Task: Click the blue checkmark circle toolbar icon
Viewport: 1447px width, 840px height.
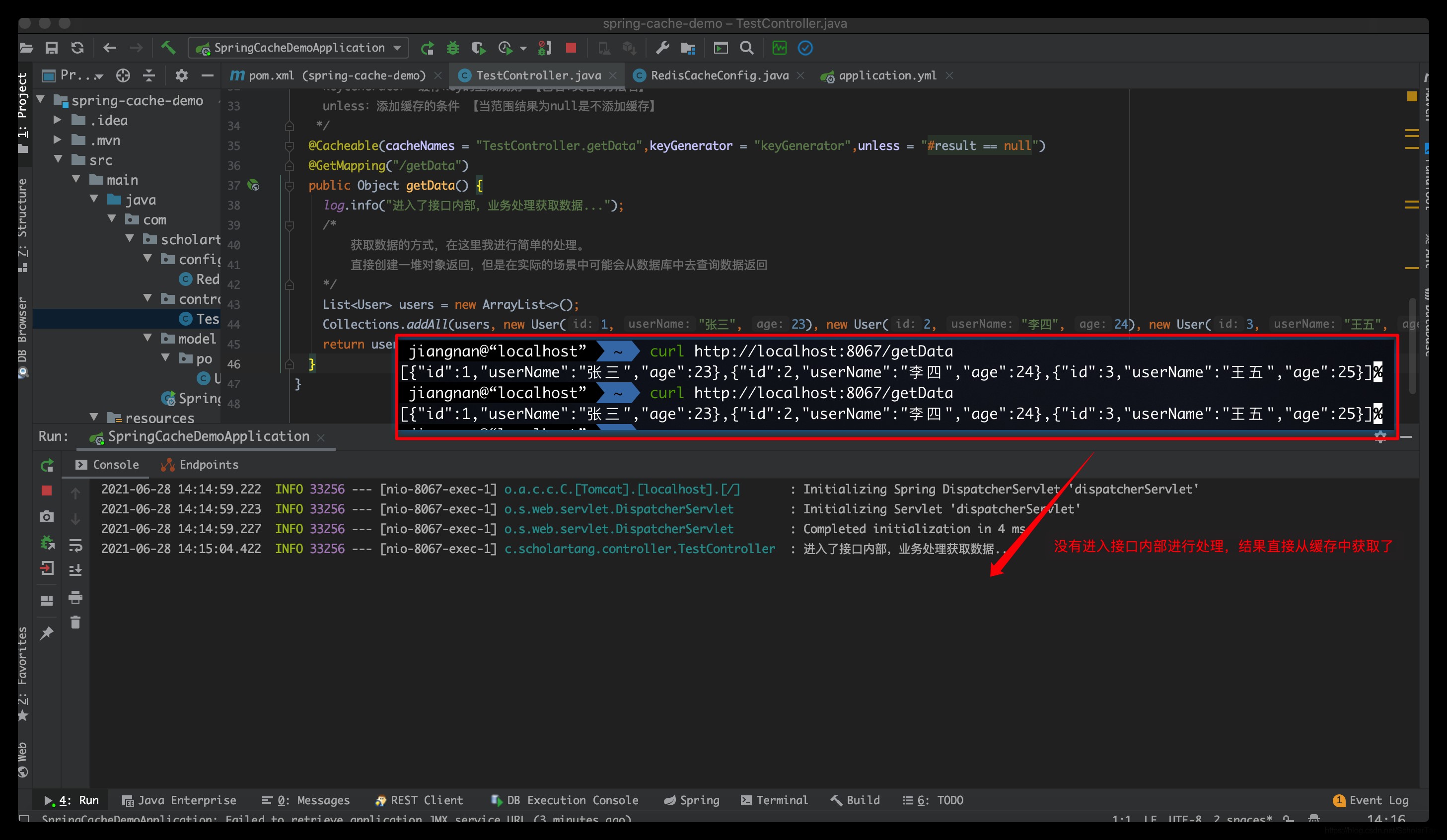Action: click(805, 48)
